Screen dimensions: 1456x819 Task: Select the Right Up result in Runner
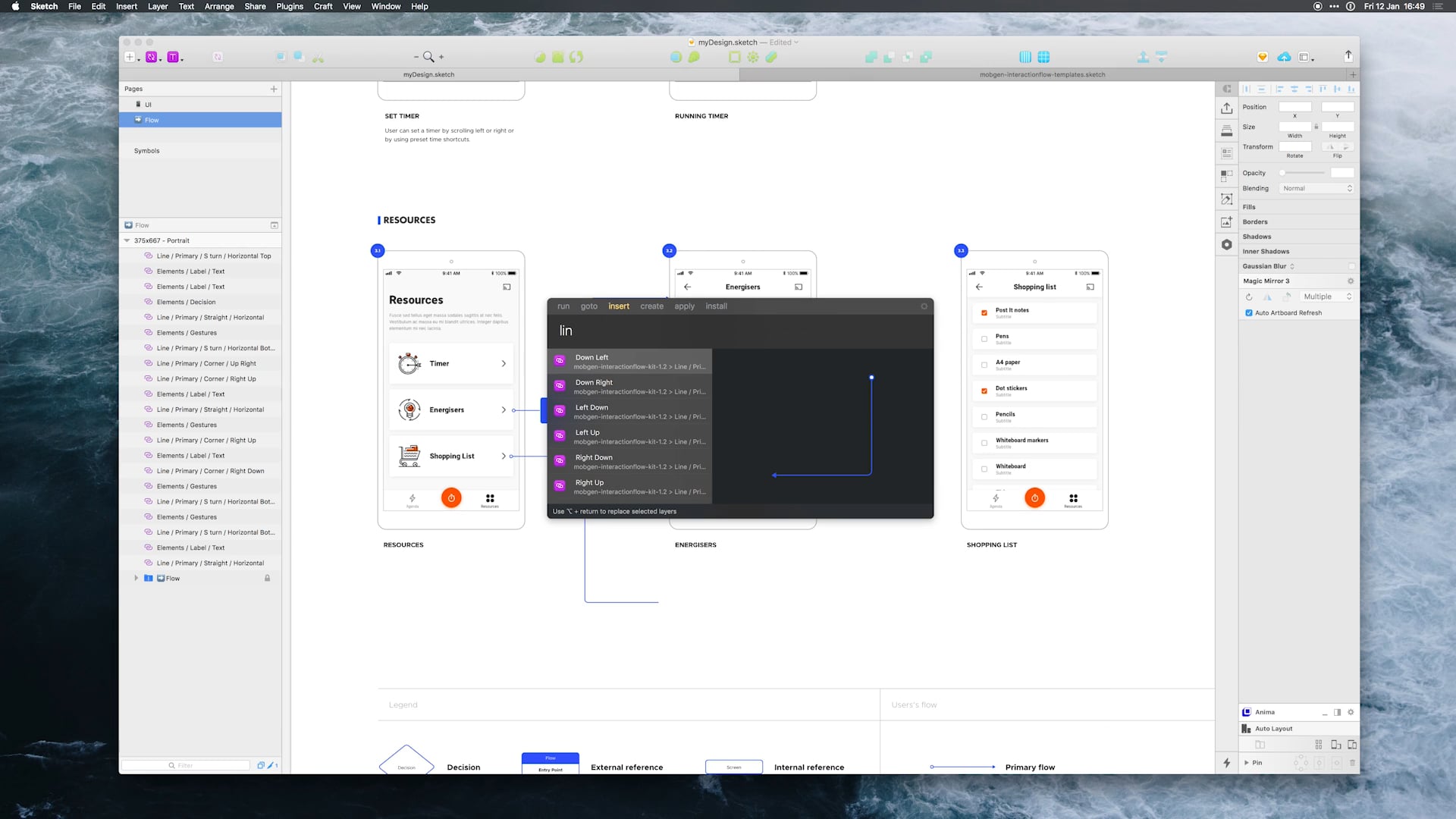coord(630,487)
